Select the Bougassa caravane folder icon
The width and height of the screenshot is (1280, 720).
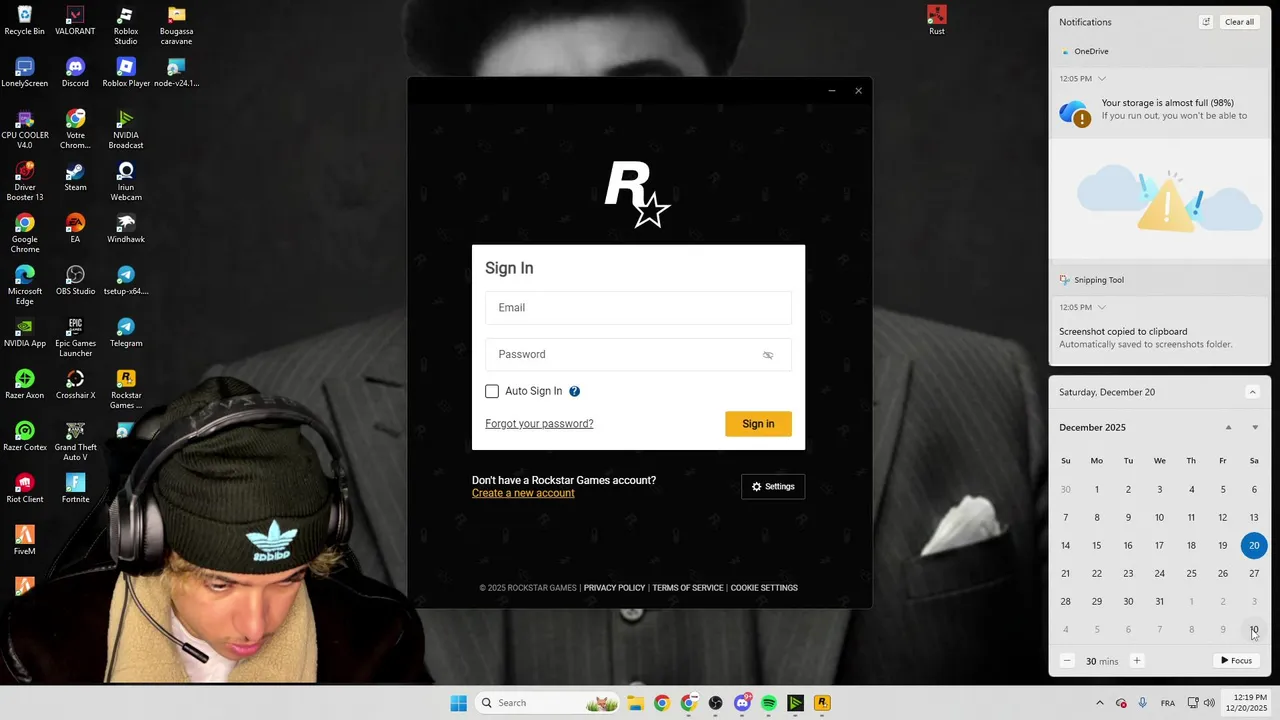tap(176, 25)
